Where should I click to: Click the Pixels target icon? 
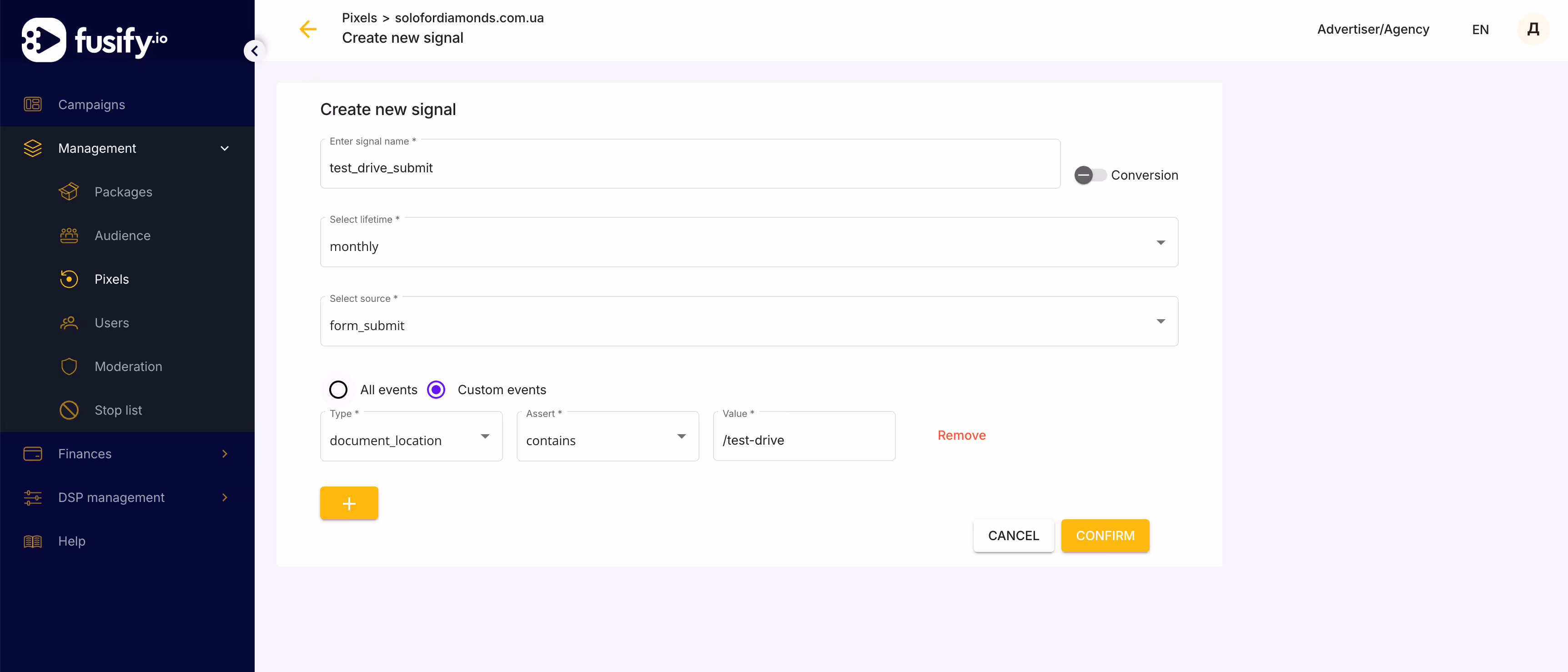(x=69, y=279)
